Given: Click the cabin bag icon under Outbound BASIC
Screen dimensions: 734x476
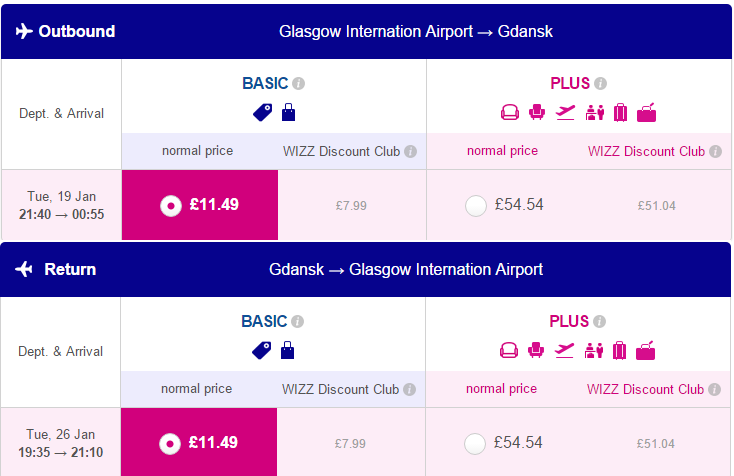Looking at the screenshot, I should pyautogui.click(x=288, y=112).
